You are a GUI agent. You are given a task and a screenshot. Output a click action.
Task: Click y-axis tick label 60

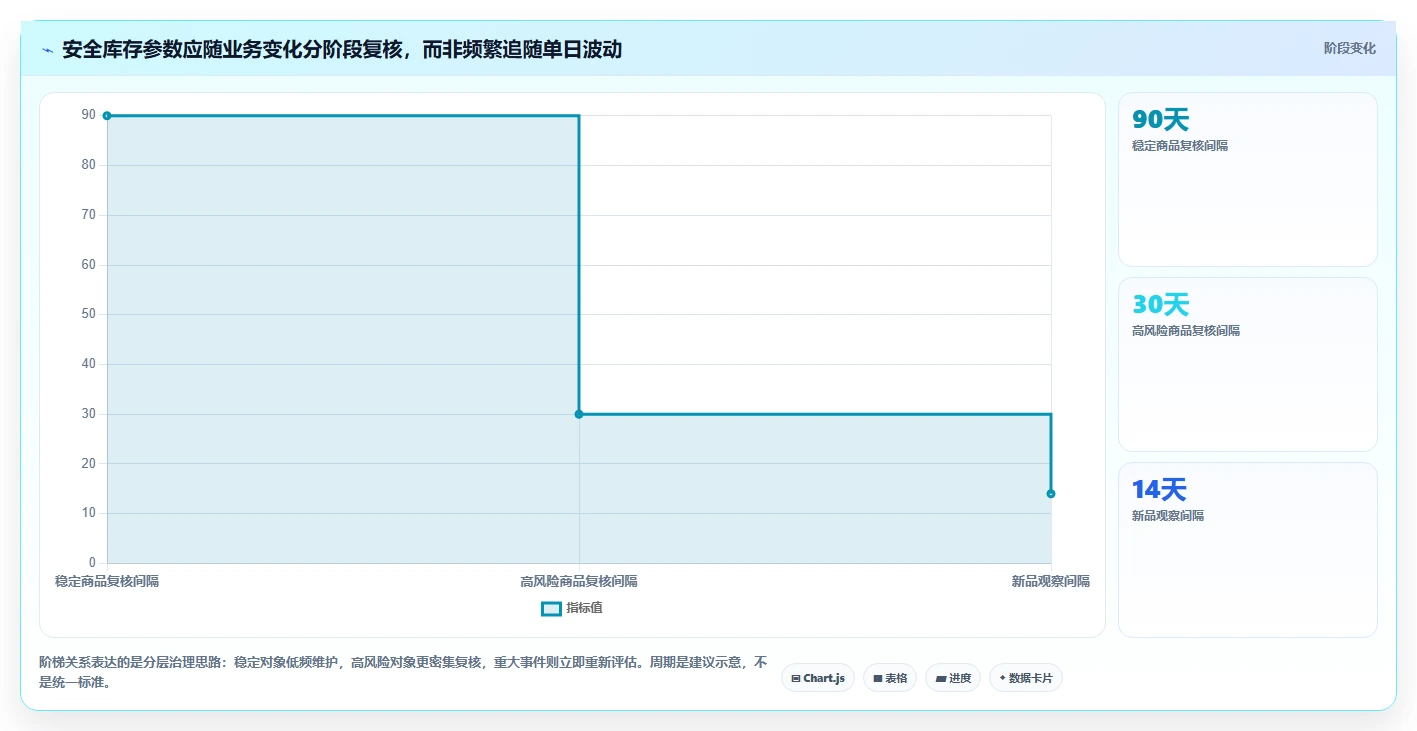[x=89, y=265]
